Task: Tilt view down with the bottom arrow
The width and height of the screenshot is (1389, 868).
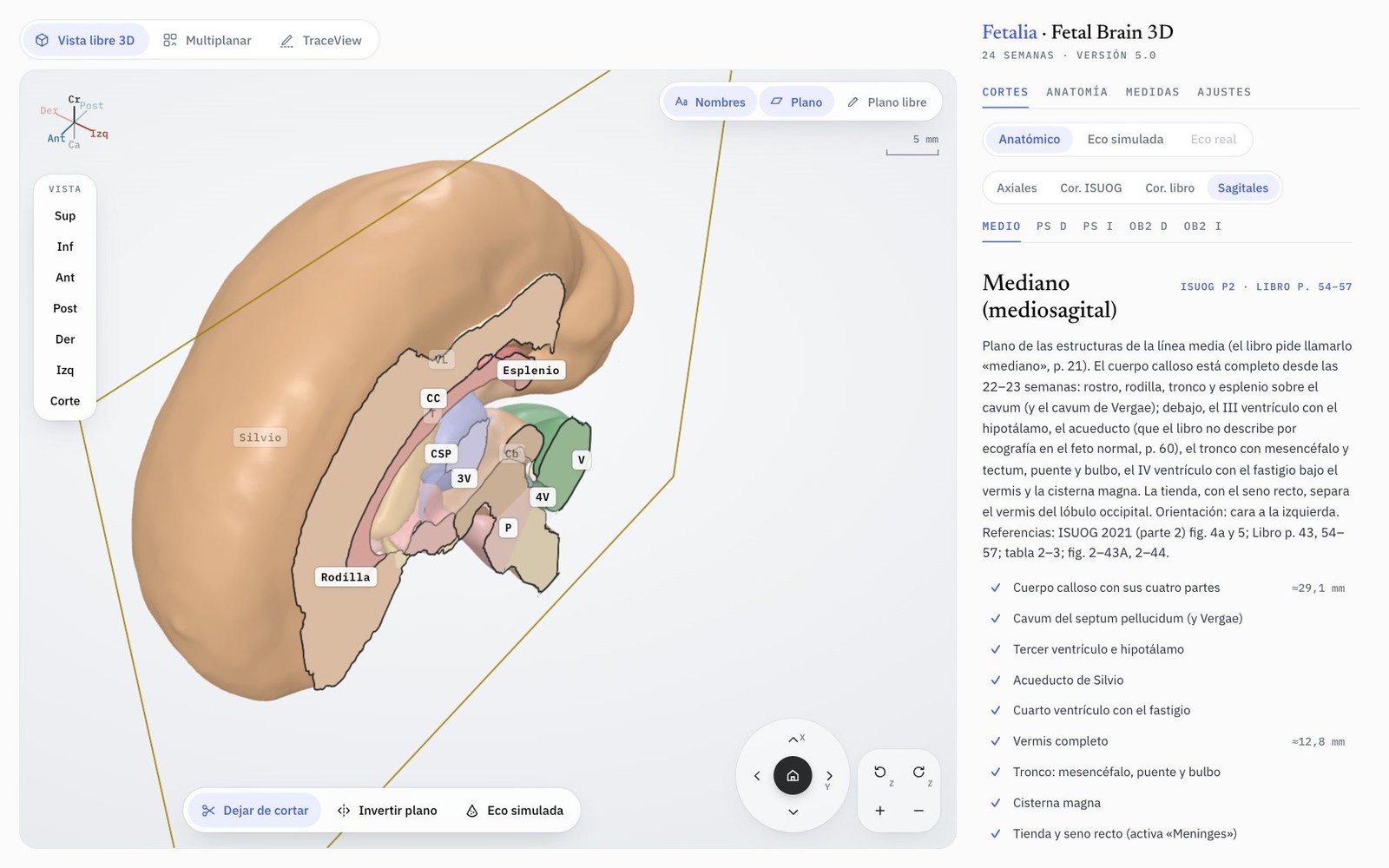Action: [793, 812]
